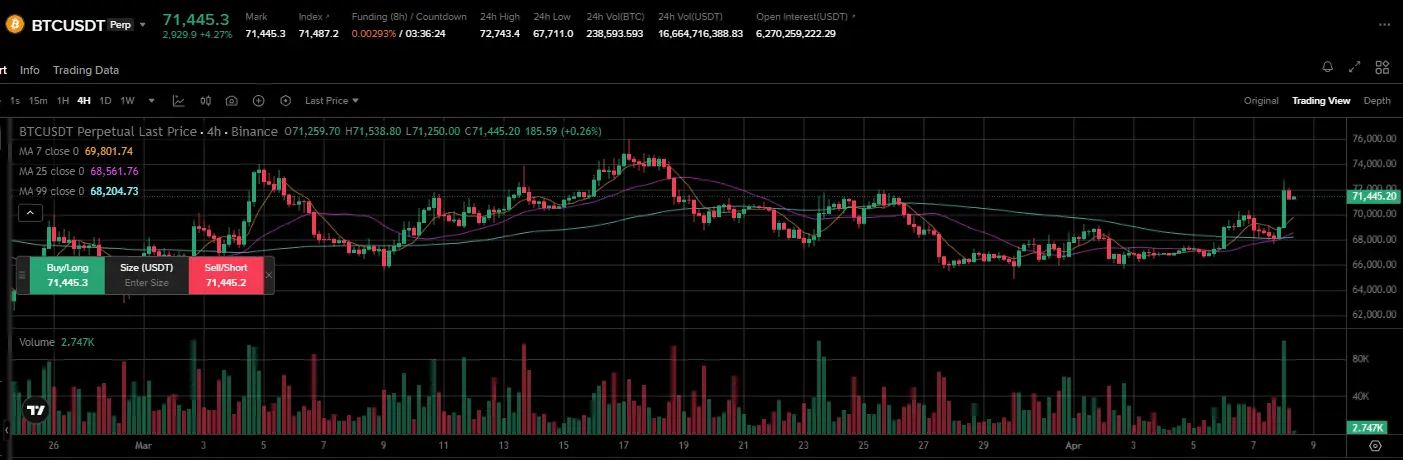Click the Mark price value 71,445.3
Screen dimensions: 1403x460
(x=265, y=33)
